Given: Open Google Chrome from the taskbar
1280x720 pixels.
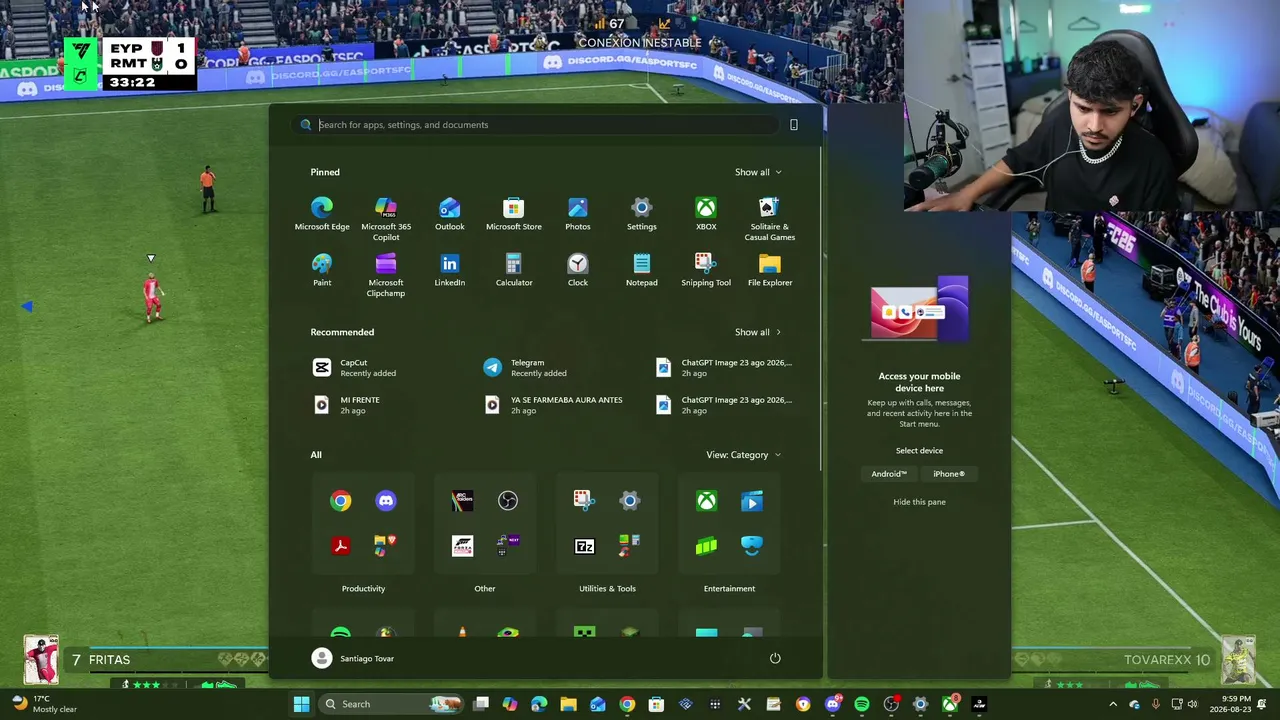Looking at the screenshot, I should coord(627,704).
